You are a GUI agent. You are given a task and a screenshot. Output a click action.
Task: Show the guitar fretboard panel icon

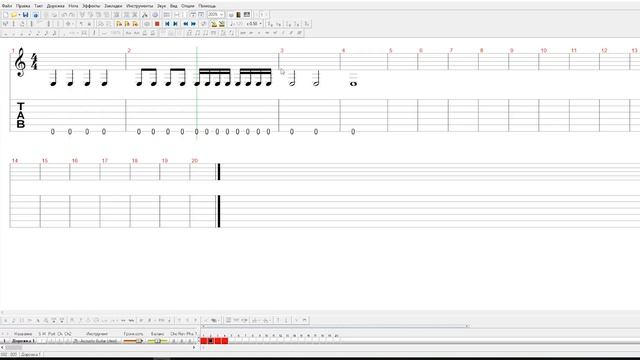pyautogui.click(x=238, y=15)
